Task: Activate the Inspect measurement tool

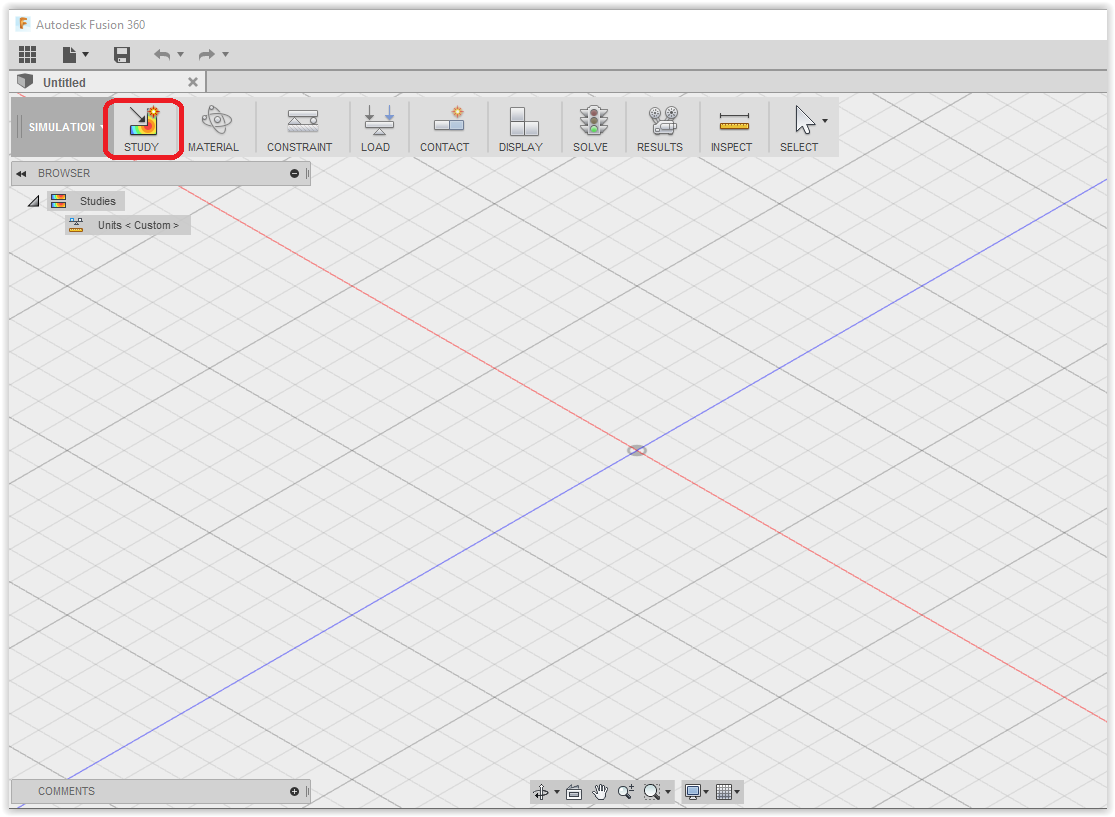Action: 731,127
